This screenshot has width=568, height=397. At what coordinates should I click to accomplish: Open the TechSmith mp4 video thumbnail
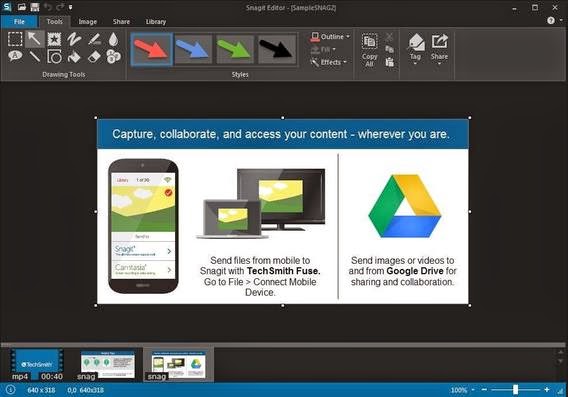coord(37,364)
